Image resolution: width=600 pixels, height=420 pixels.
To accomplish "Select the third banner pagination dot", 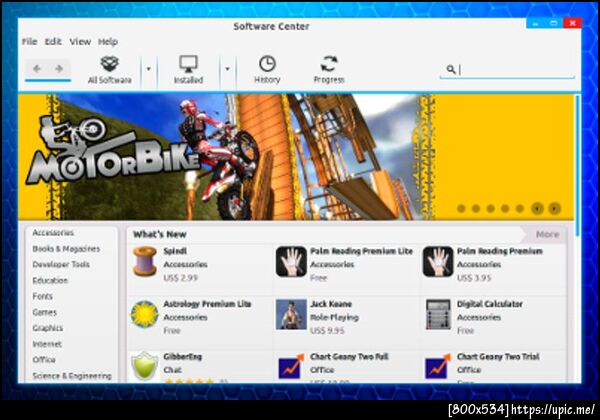I will click(491, 208).
